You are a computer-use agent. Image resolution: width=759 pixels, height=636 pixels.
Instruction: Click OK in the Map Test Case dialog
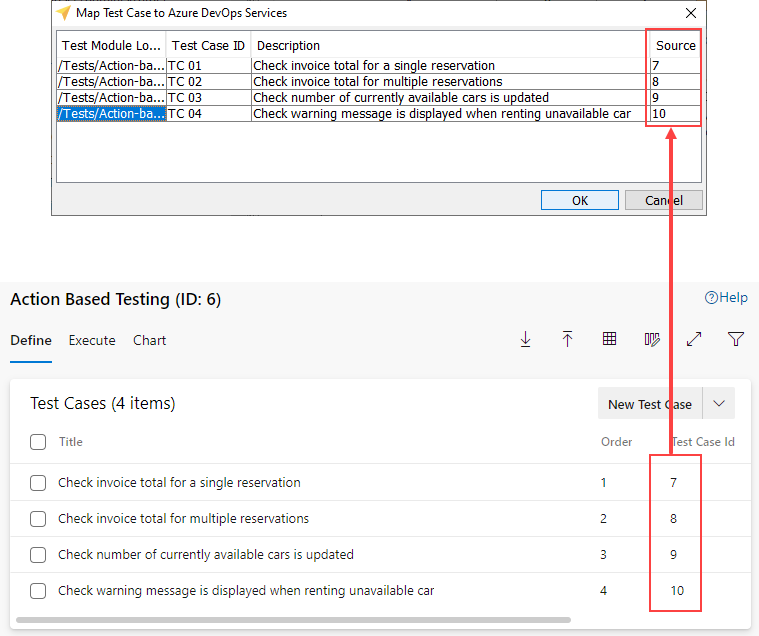(579, 200)
